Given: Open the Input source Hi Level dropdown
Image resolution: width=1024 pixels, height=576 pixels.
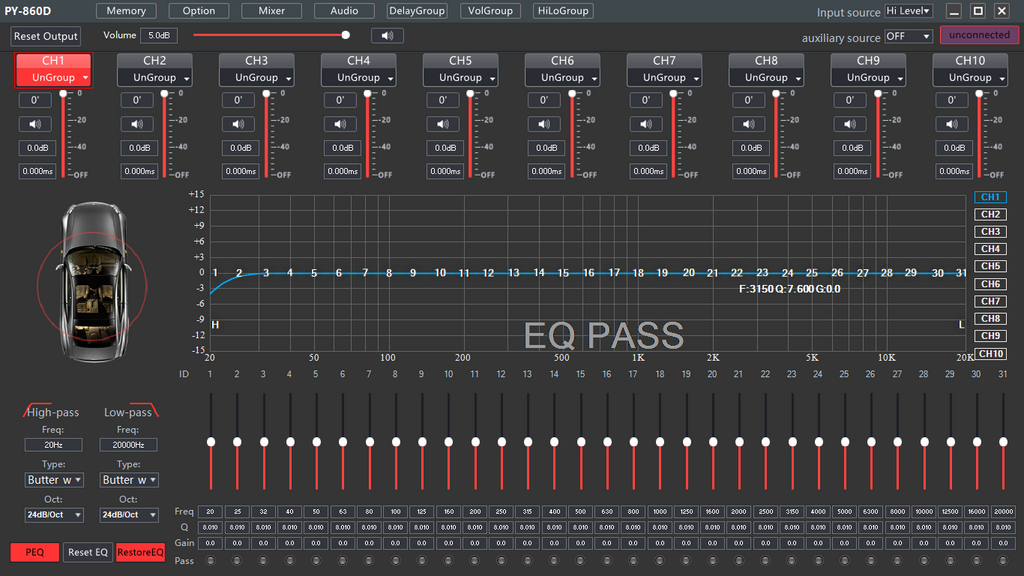Looking at the screenshot, I should [x=908, y=11].
